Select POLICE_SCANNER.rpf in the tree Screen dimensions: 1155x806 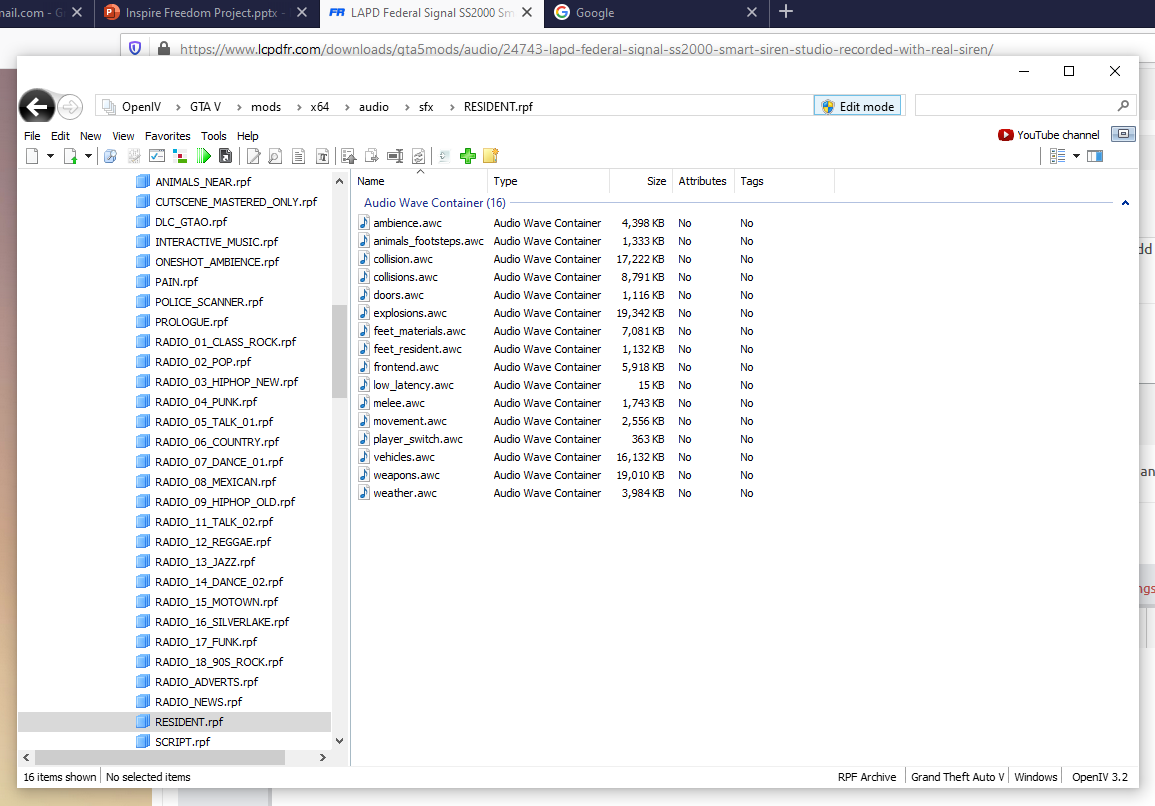click(x=208, y=302)
